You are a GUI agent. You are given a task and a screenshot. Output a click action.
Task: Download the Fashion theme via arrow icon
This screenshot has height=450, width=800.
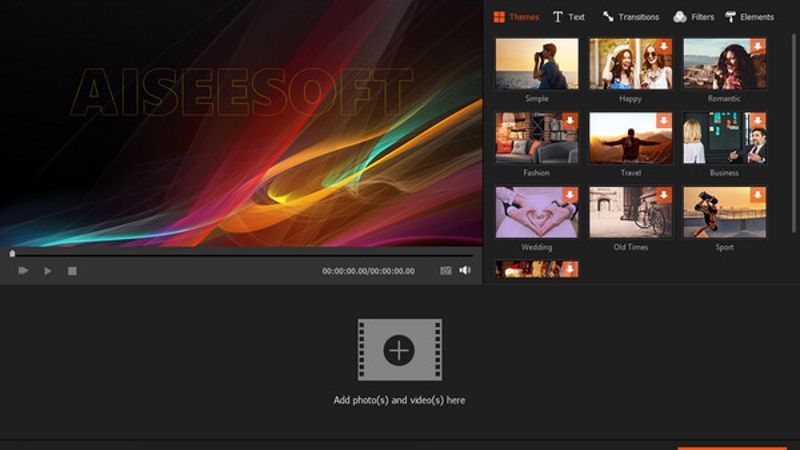[x=570, y=121]
